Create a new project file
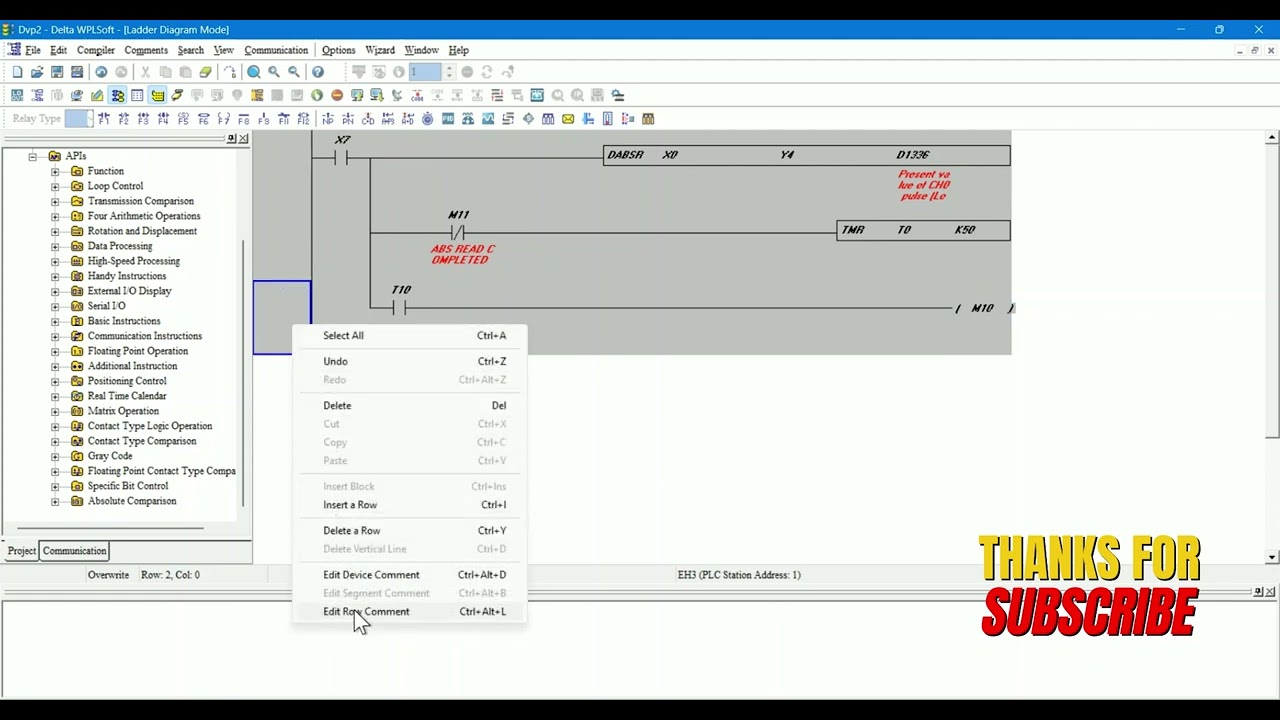The image size is (1280, 720). click(x=17, y=72)
